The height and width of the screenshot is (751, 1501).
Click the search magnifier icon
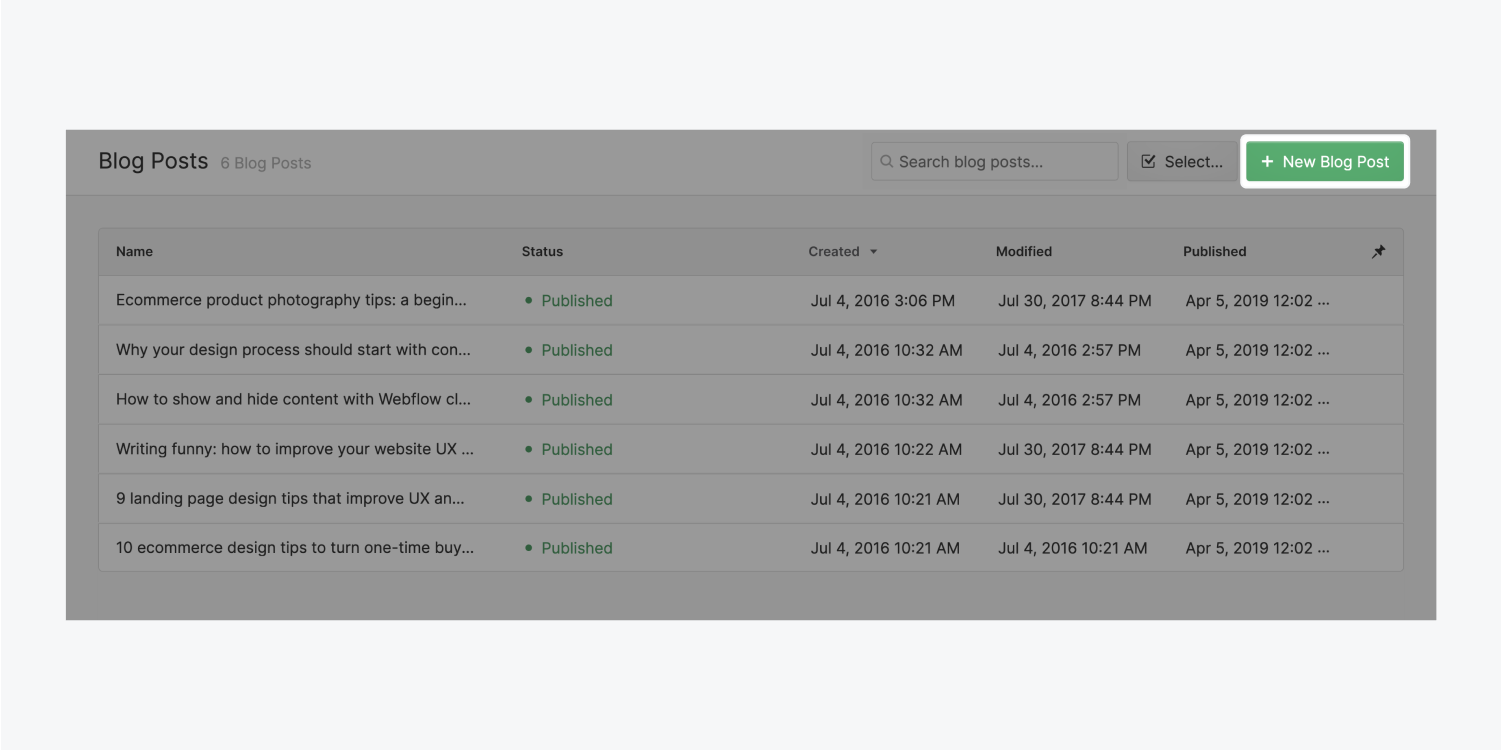tap(885, 161)
